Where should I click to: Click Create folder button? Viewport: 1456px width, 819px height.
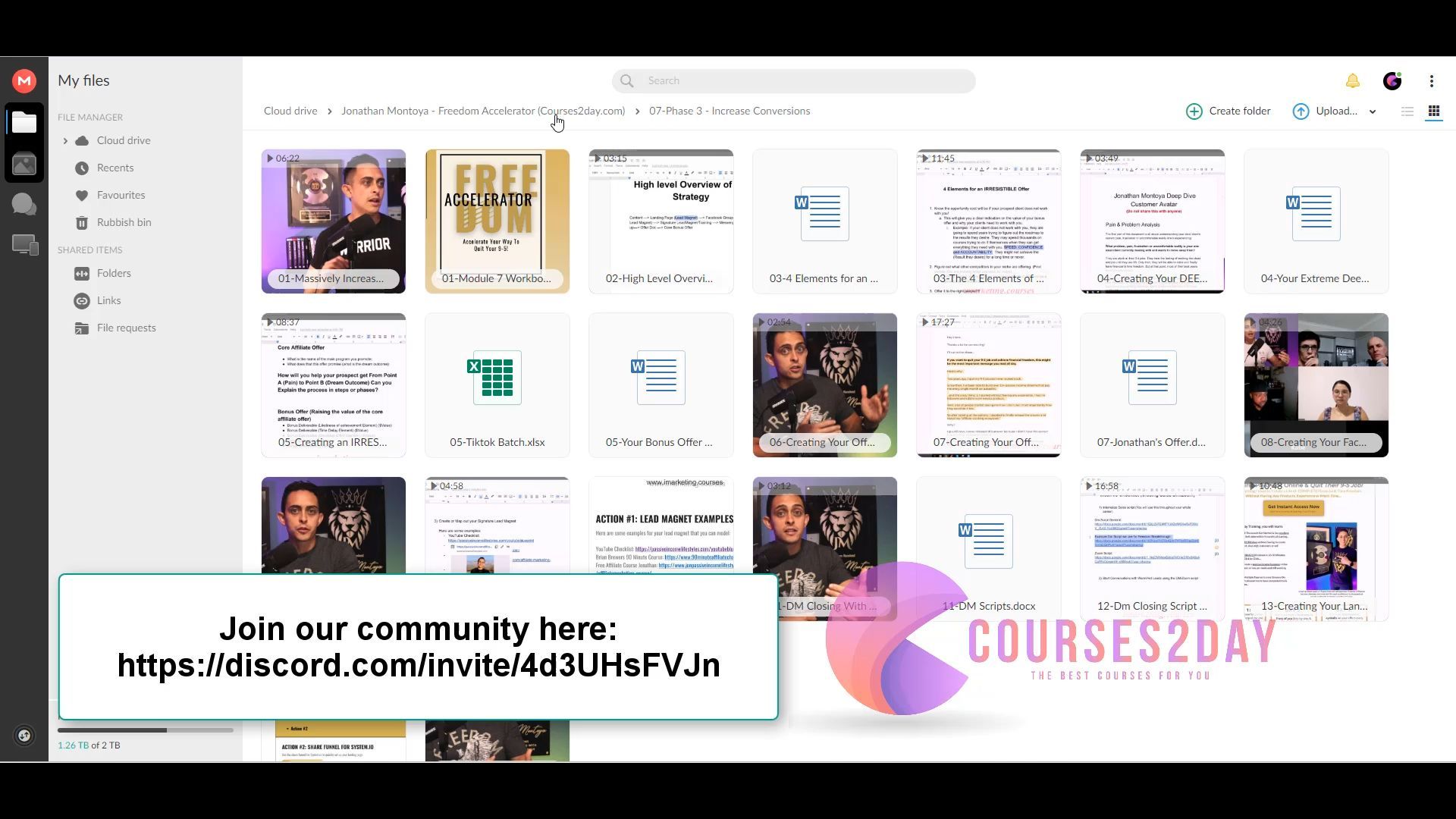pyautogui.click(x=1228, y=111)
